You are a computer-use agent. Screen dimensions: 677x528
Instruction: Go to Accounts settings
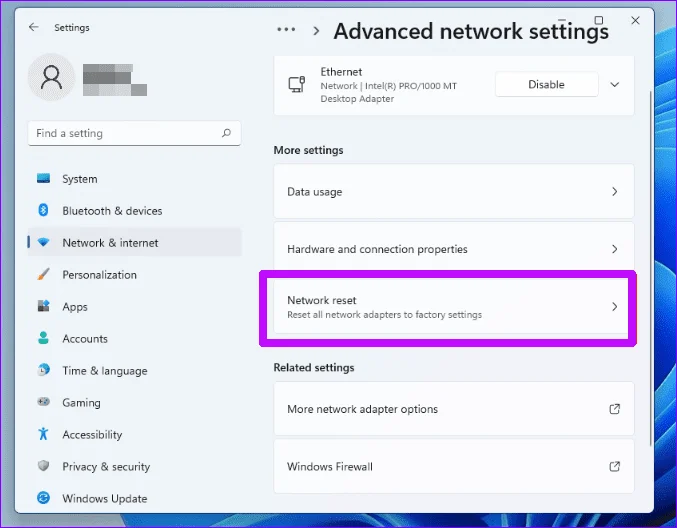pyautogui.click(x=134, y=338)
